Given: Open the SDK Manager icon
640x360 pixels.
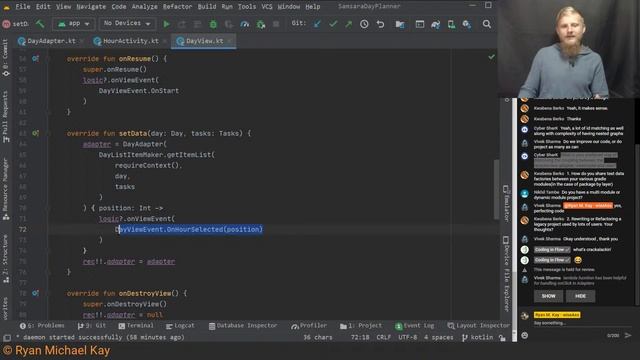Looking at the screenshot, I should (467, 24).
